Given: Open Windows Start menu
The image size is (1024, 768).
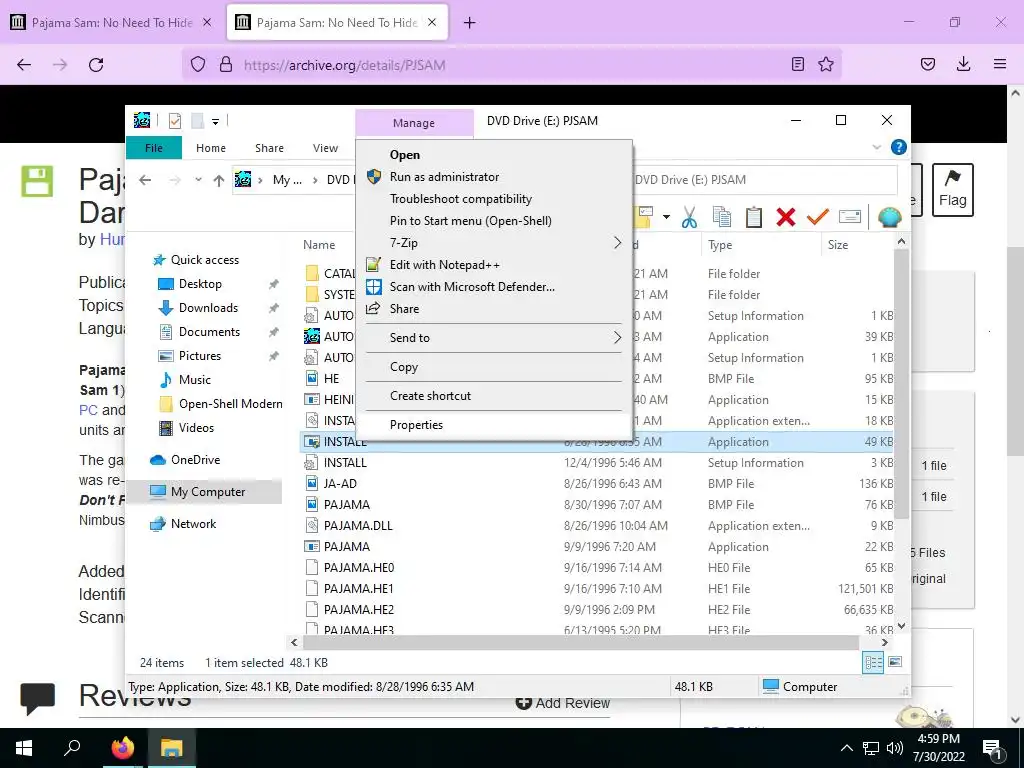Looking at the screenshot, I should (x=24, y=748).
